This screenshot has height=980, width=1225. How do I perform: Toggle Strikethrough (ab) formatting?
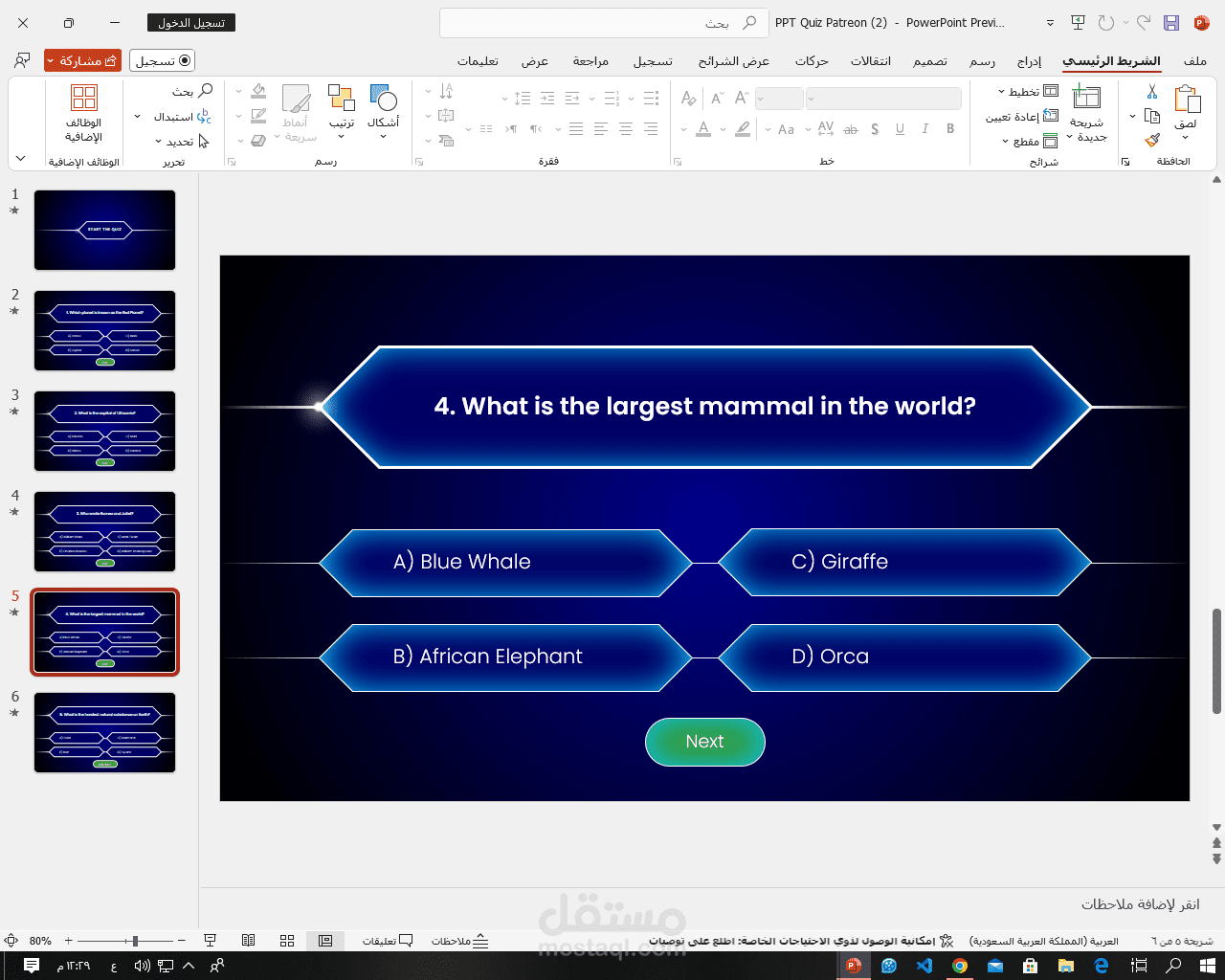point(851,129)
